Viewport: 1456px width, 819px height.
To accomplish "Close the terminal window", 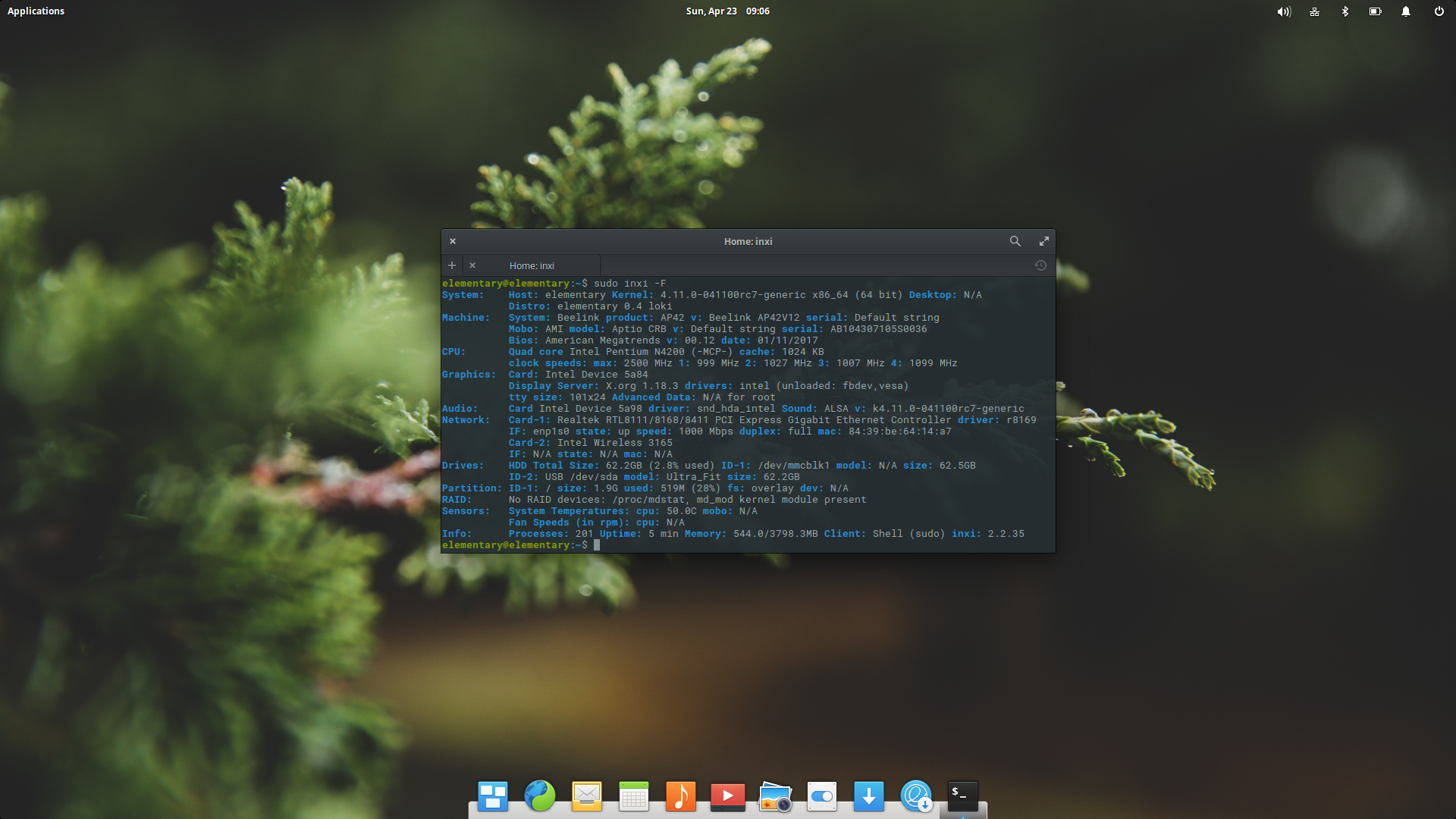I will [x=453, y=241].
